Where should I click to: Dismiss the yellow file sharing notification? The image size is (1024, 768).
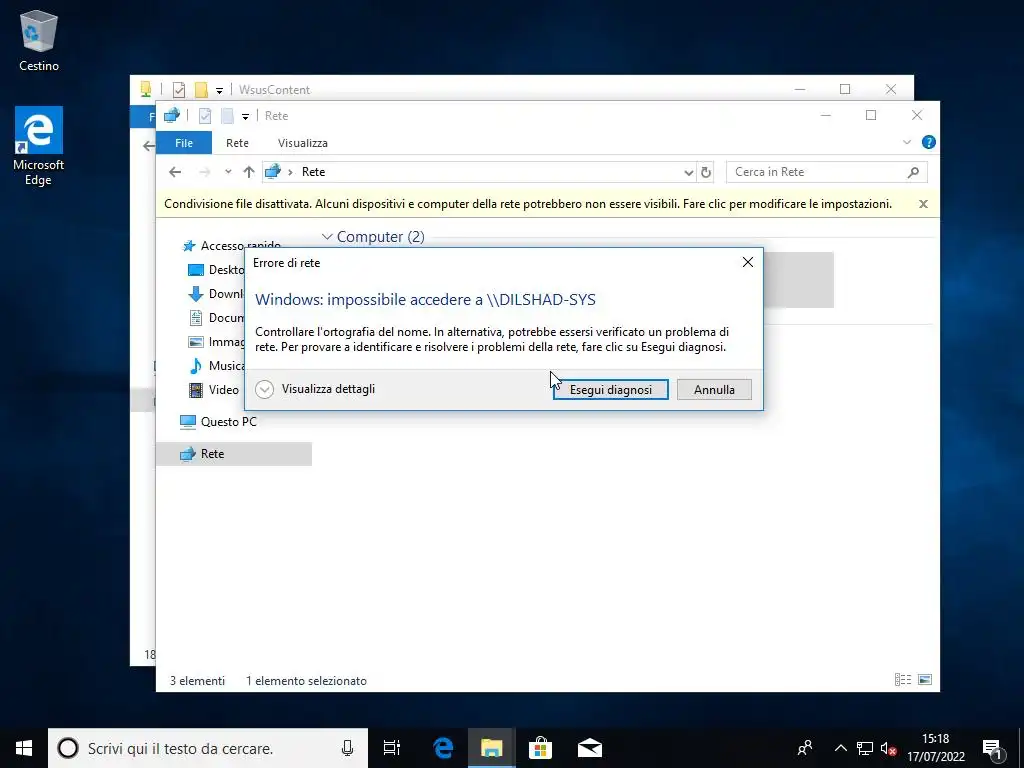923,204
